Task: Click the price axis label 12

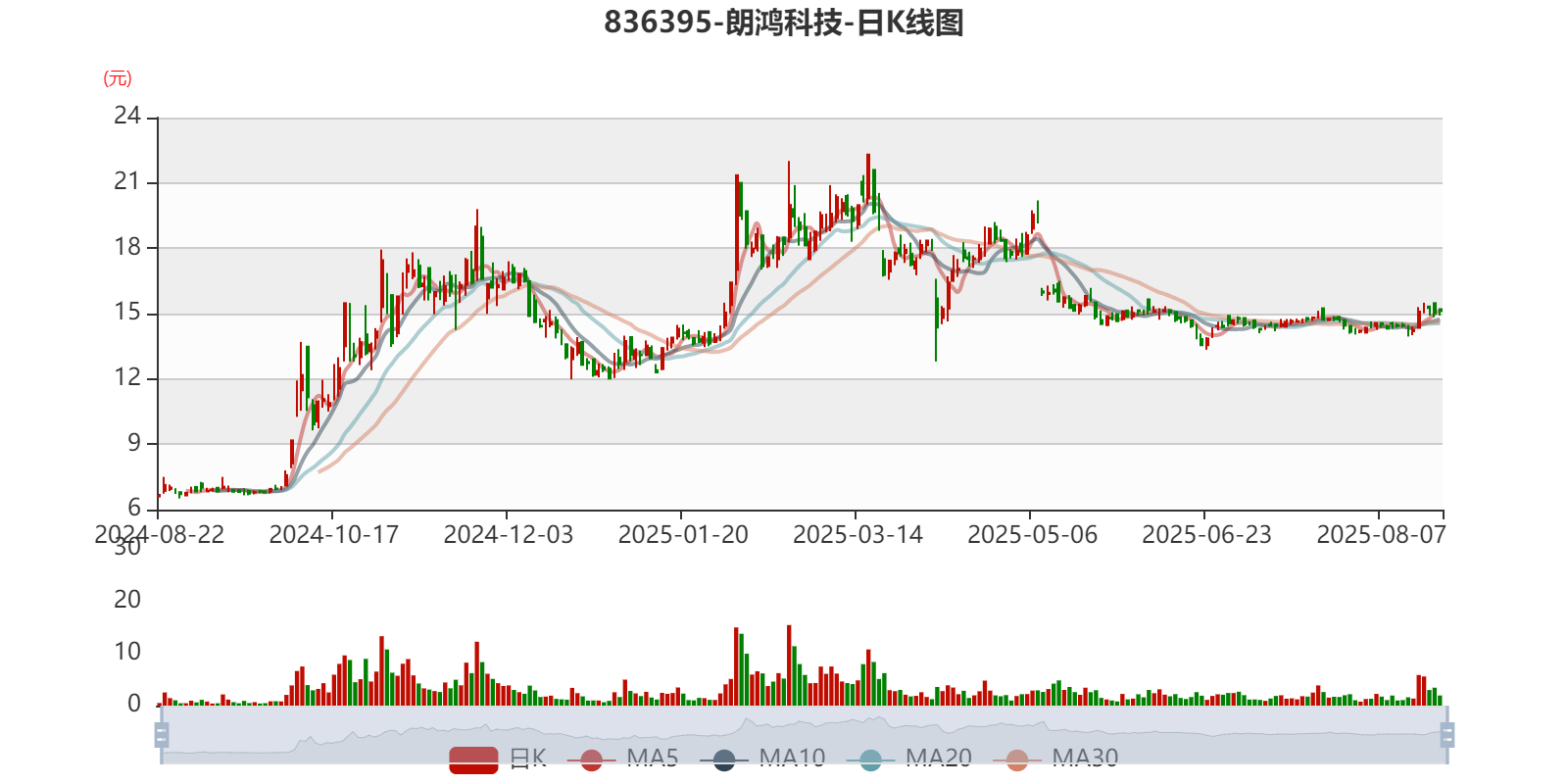Action: pos(127,377)
